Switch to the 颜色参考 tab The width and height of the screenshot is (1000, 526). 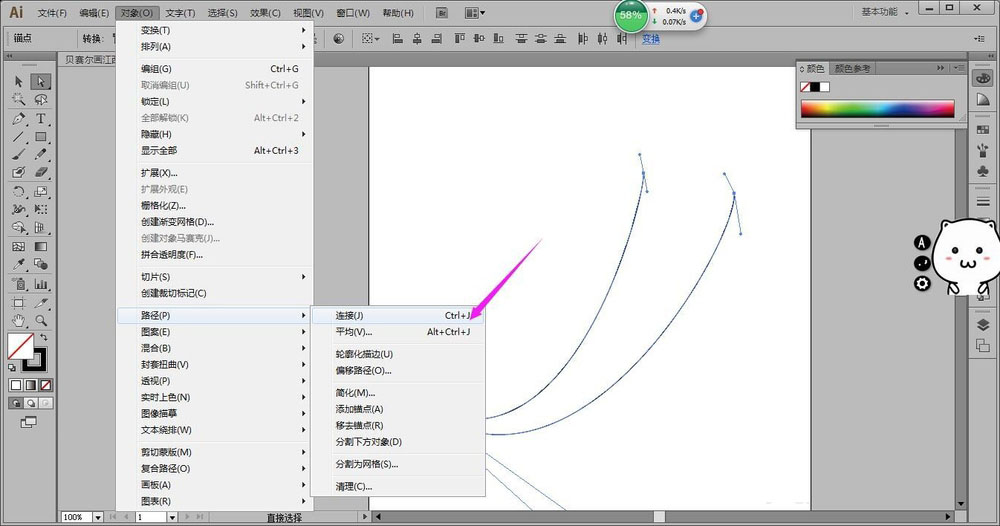[x=852, y=68]
